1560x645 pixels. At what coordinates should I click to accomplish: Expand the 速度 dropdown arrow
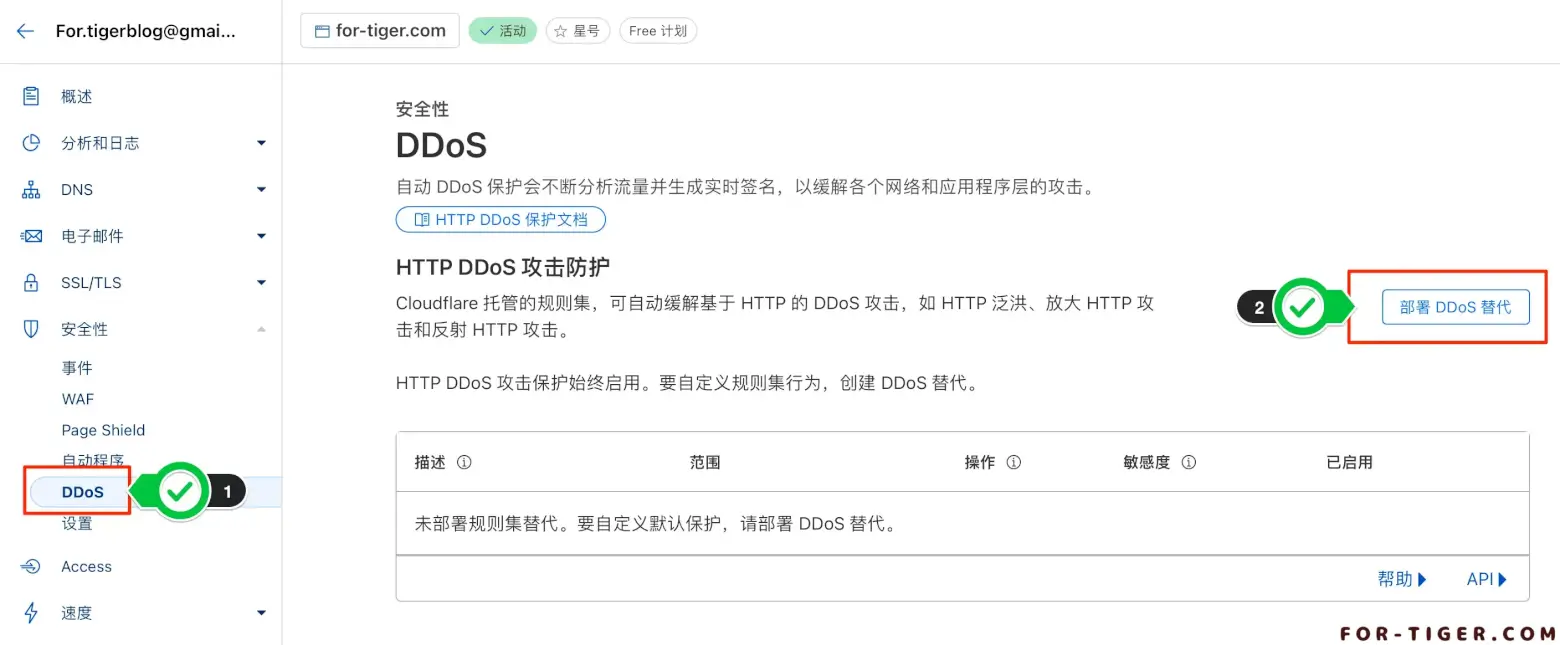click(x=261, y=613)
